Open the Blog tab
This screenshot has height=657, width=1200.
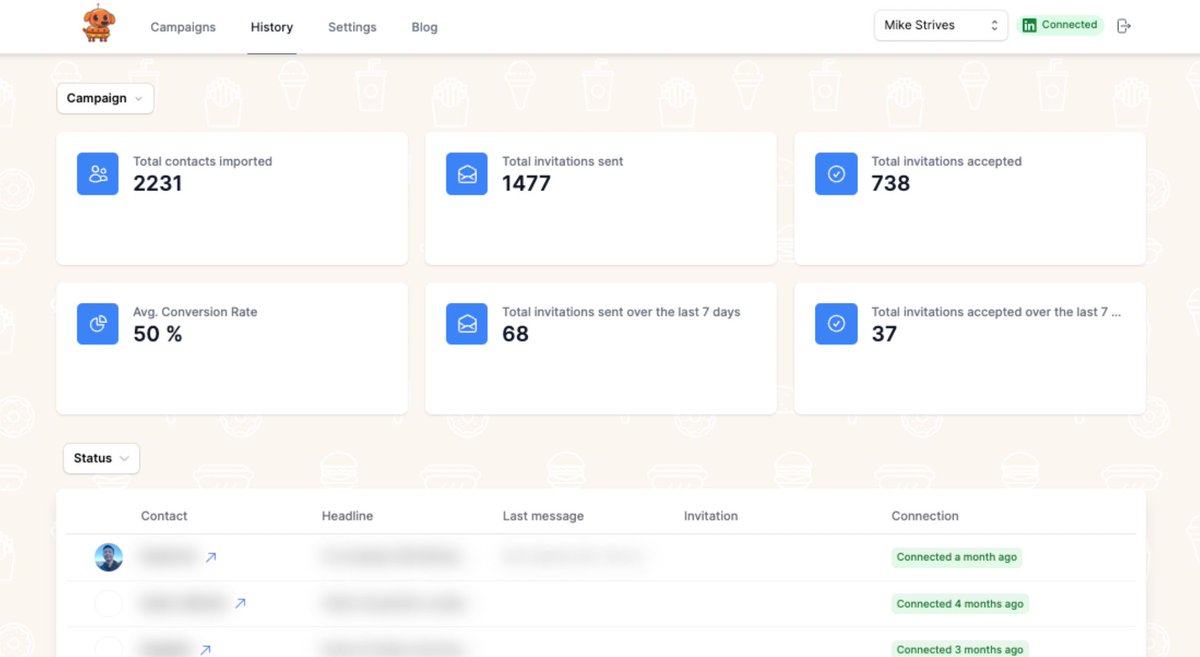point(424,27)
